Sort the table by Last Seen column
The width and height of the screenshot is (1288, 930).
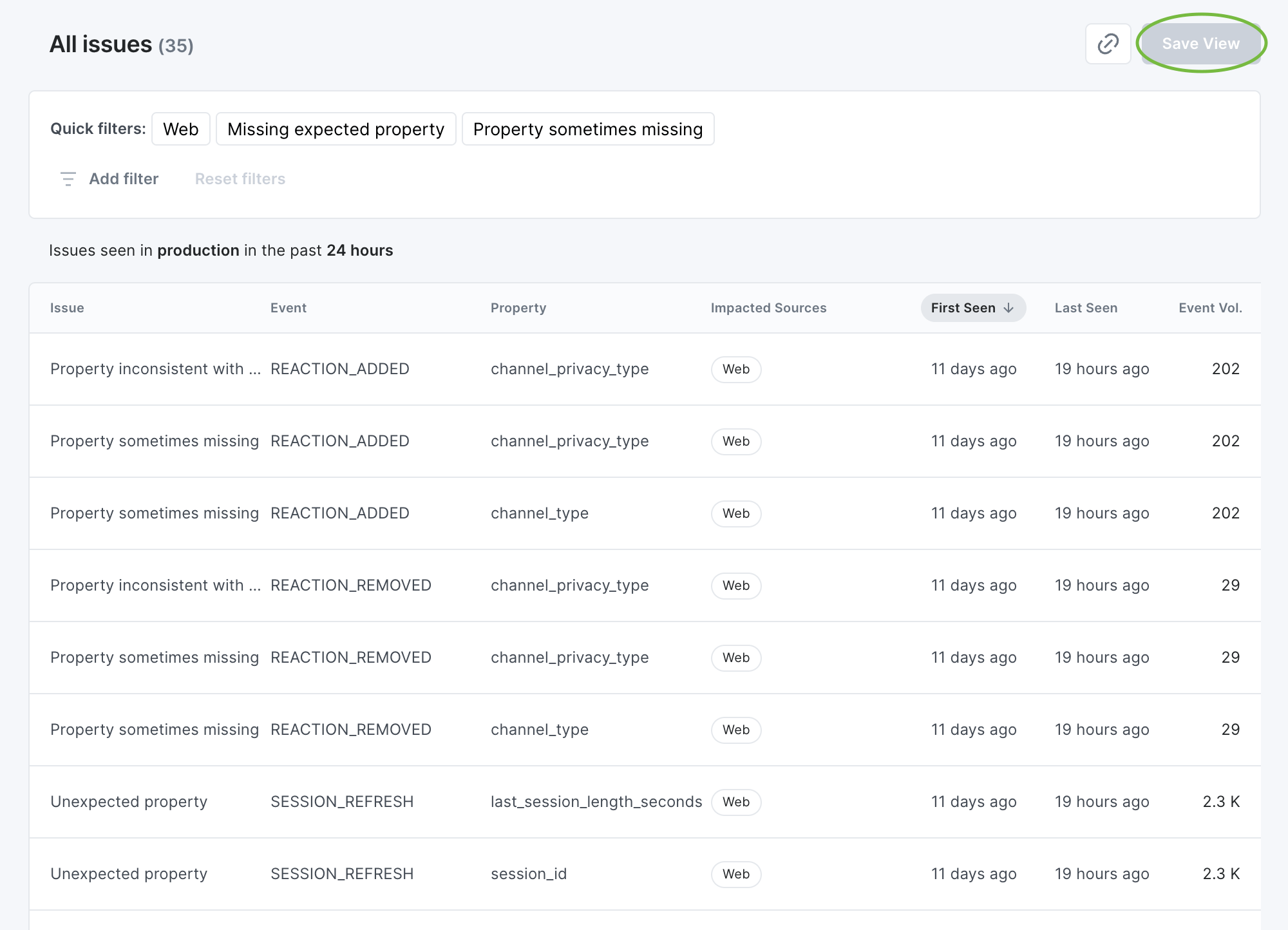pyautogui.click(x=1086, y=308)
